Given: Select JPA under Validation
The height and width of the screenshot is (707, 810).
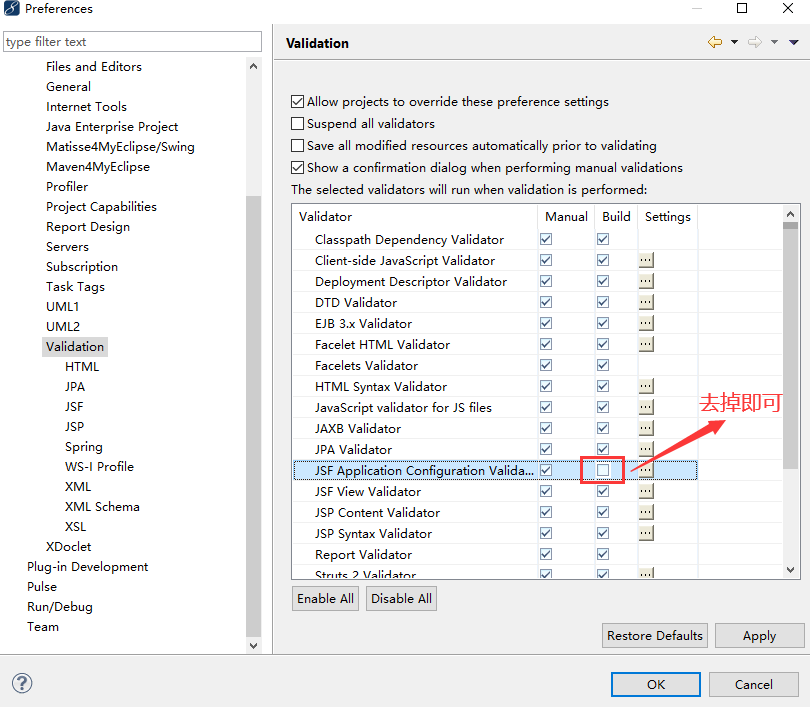Looking at the screenshot, I should pos(75,387).
